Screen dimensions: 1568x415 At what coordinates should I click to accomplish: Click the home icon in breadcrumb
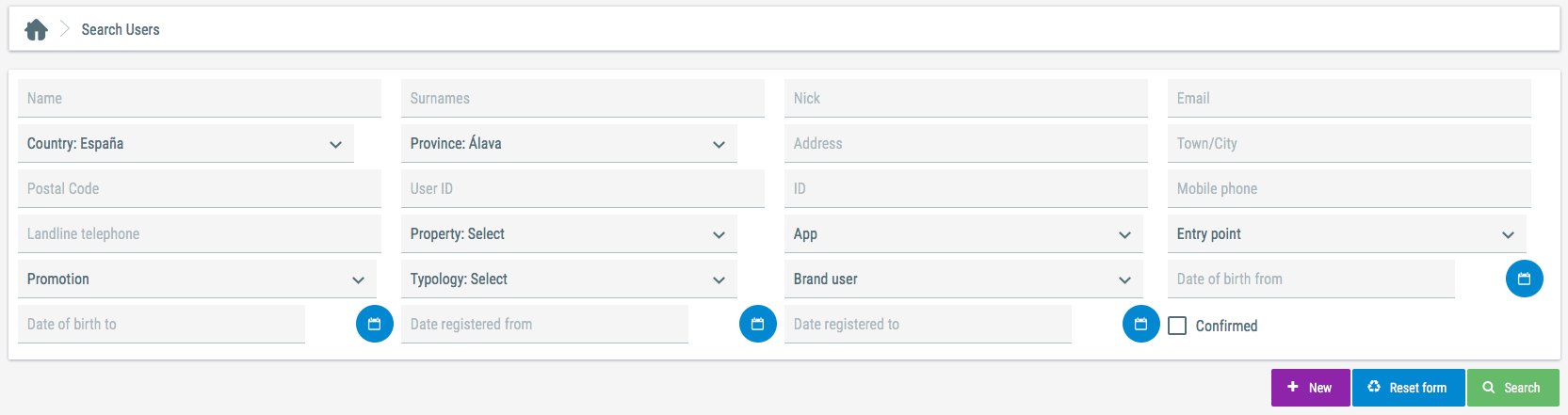(36, 30)
